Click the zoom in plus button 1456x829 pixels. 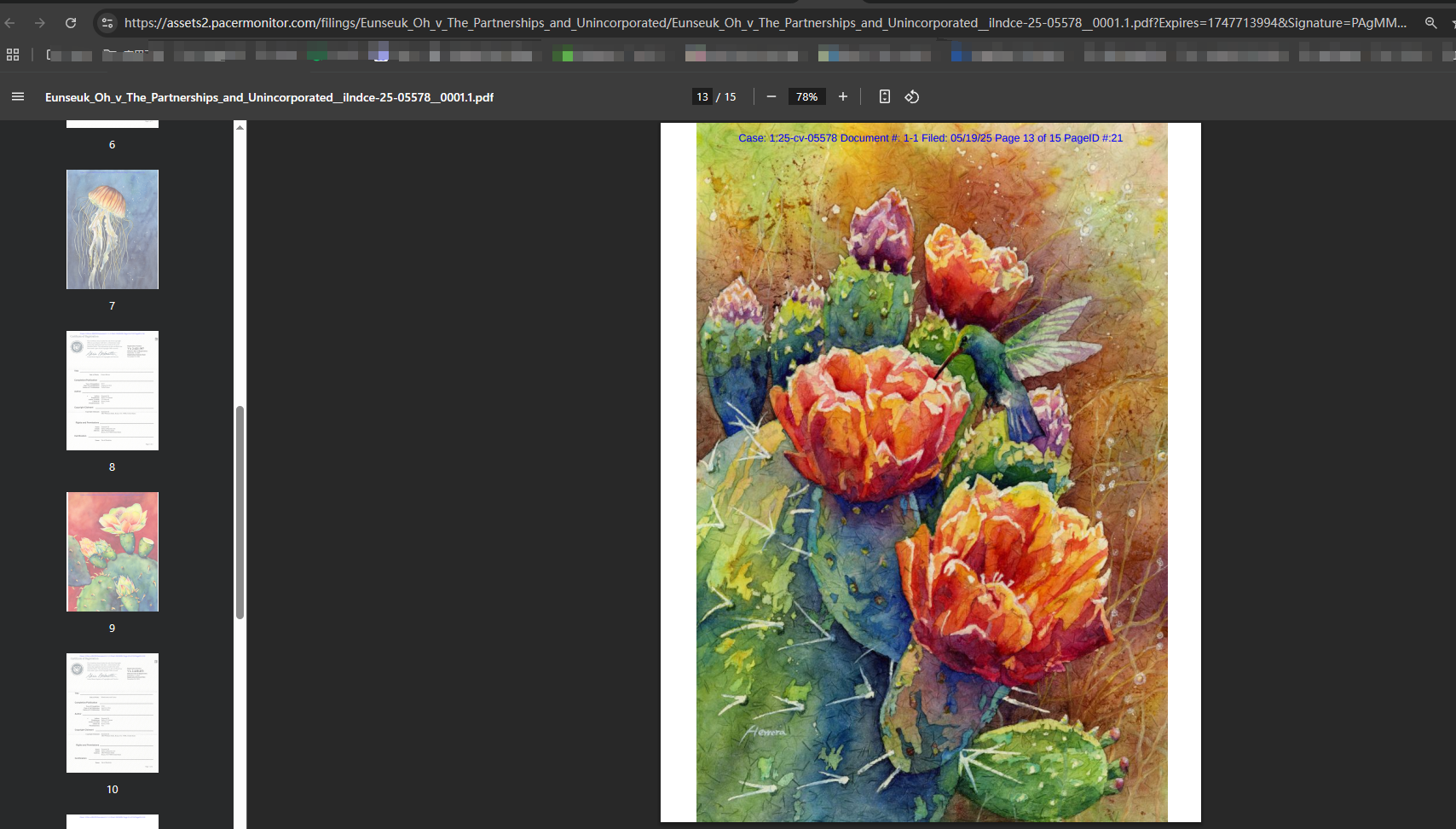(843, 97)
